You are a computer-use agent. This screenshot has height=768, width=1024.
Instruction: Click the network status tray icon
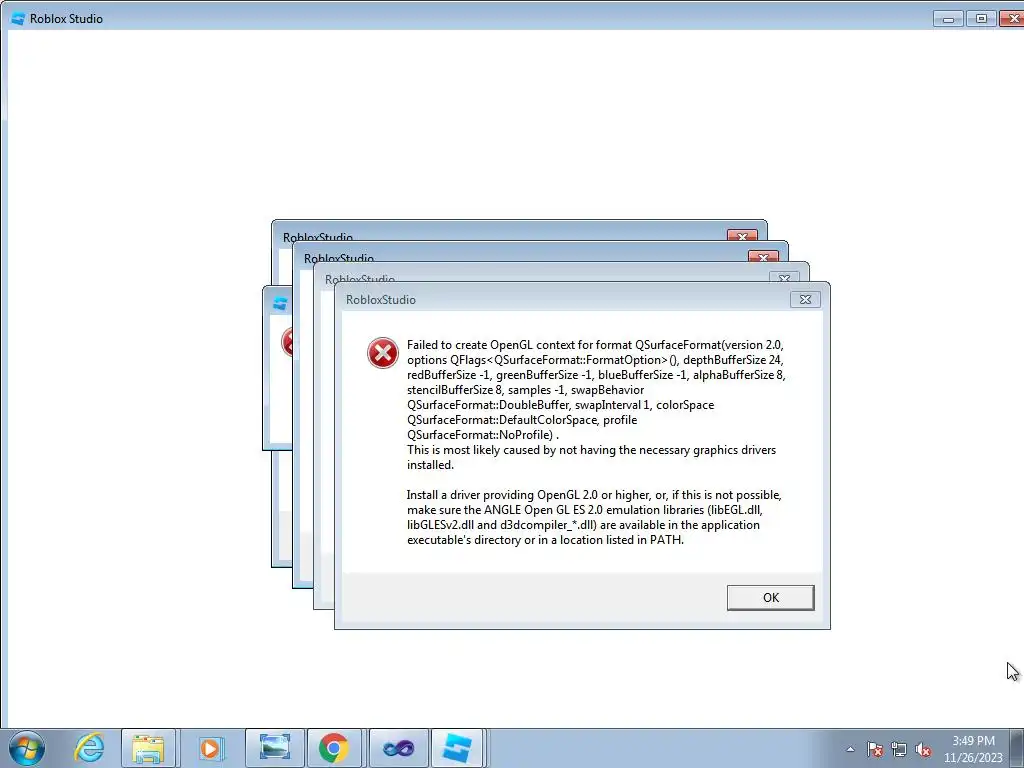pyautogui.click(x=899, y=749)
